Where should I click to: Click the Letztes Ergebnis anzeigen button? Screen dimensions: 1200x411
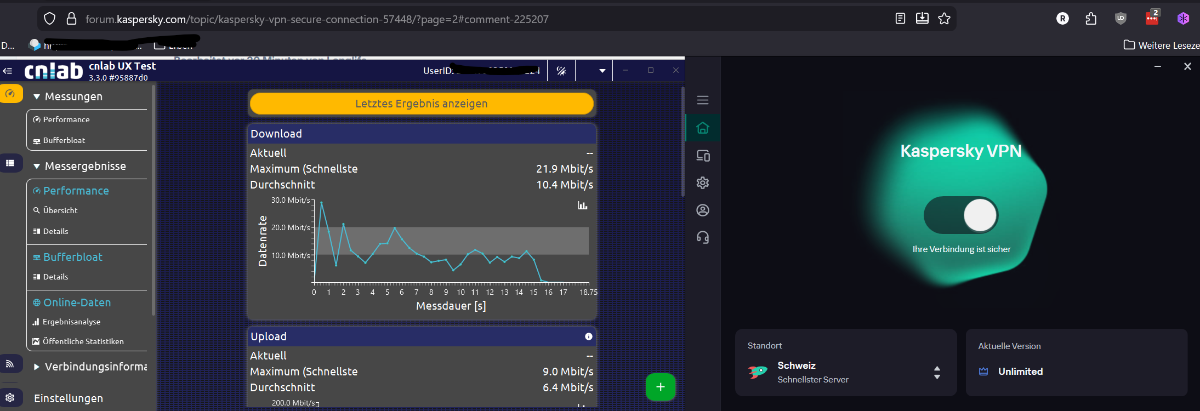[x=421, y=103]
